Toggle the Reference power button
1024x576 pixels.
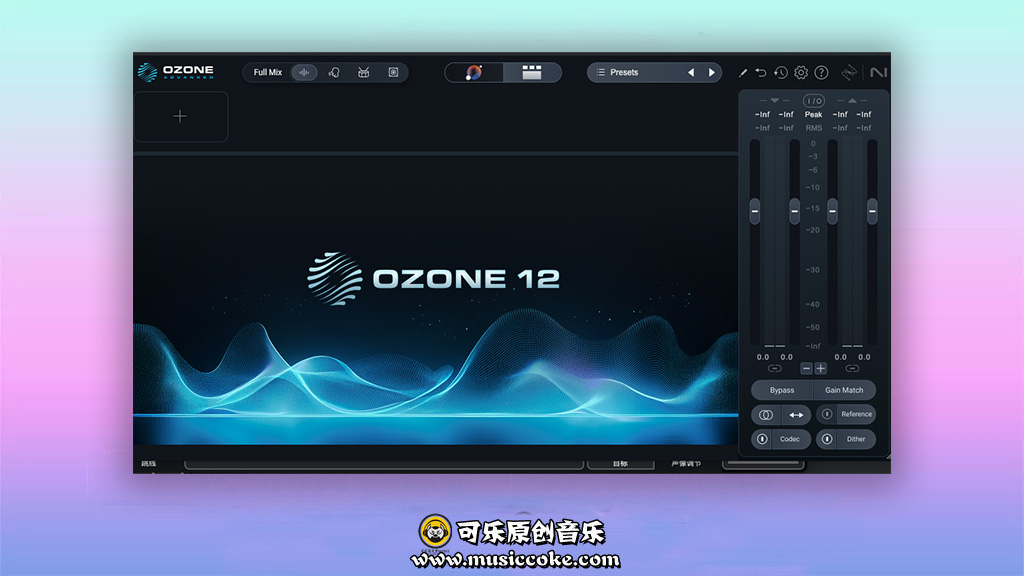coord(827,414)
